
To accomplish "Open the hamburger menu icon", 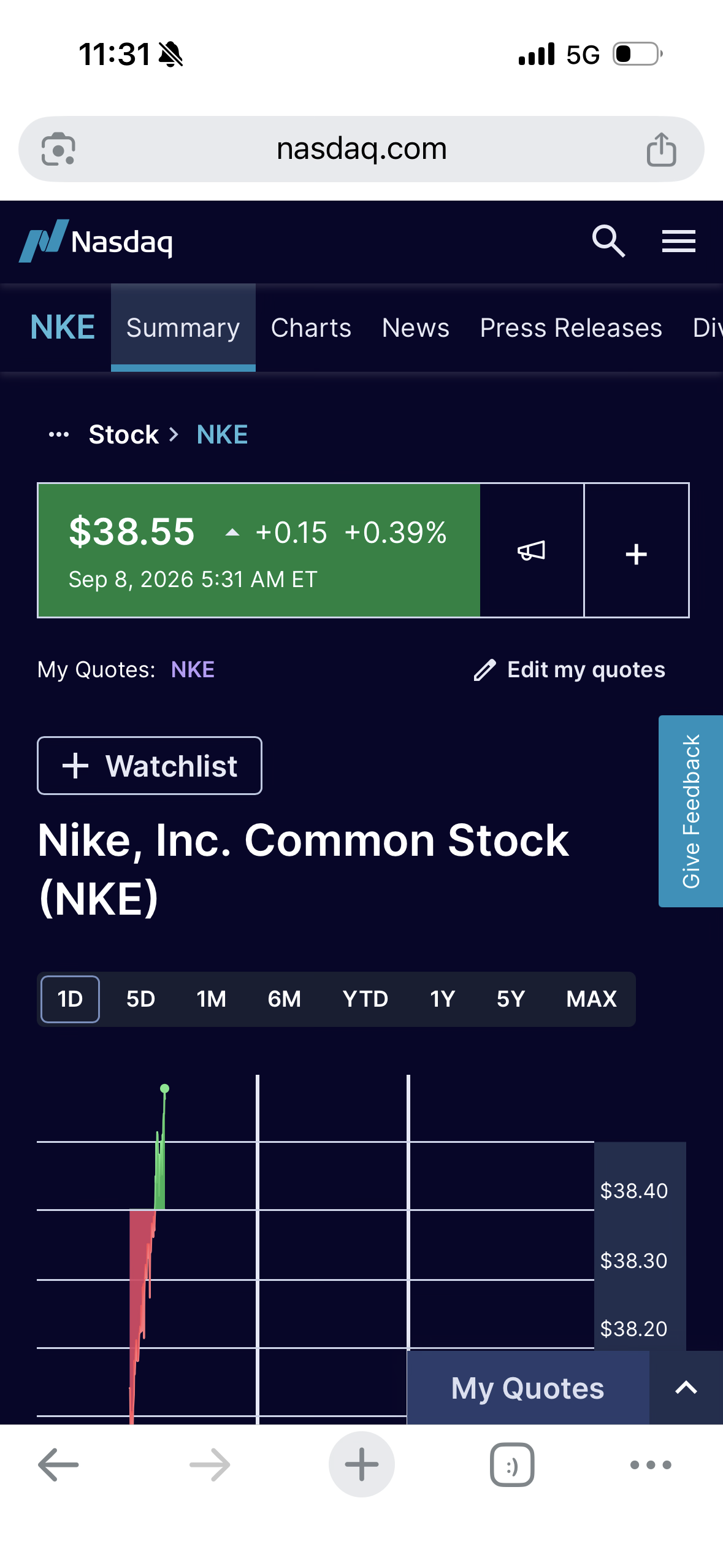I will tap(678, 241).
